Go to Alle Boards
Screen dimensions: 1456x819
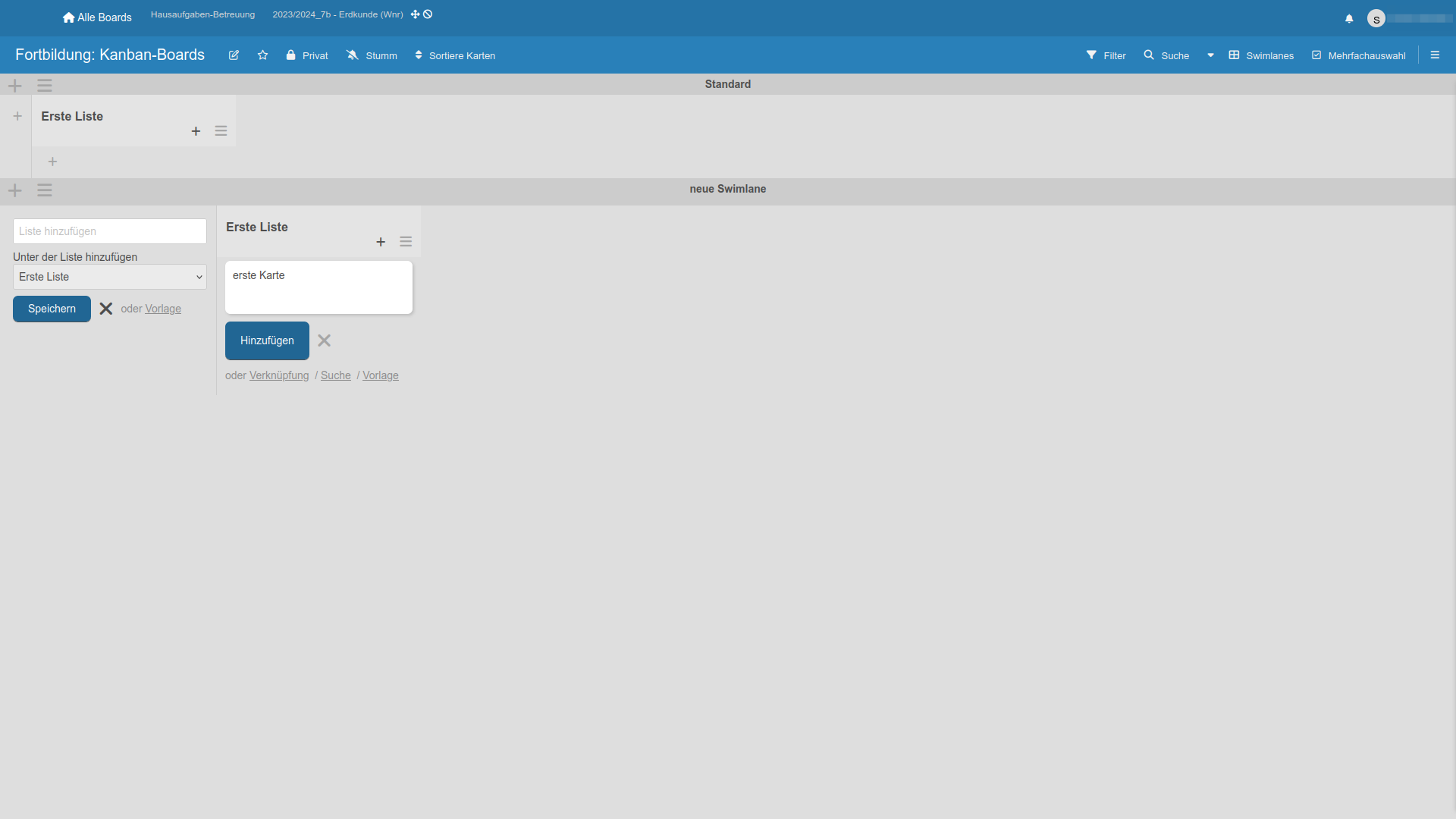pyautogui.click(x=97, y=17)
